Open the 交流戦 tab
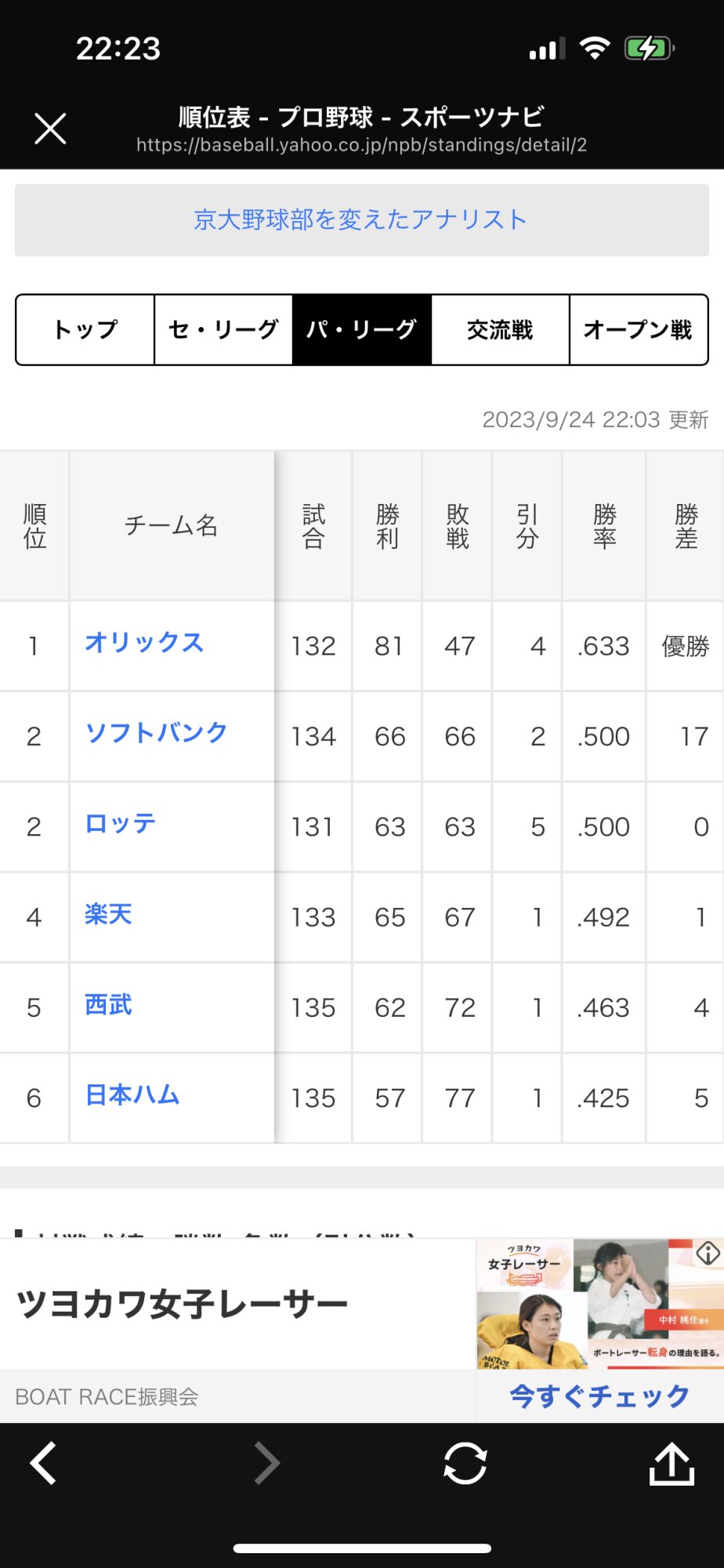Image resolution: width=724 pixels, height=1568 pixels. click(x=500, y=330)
